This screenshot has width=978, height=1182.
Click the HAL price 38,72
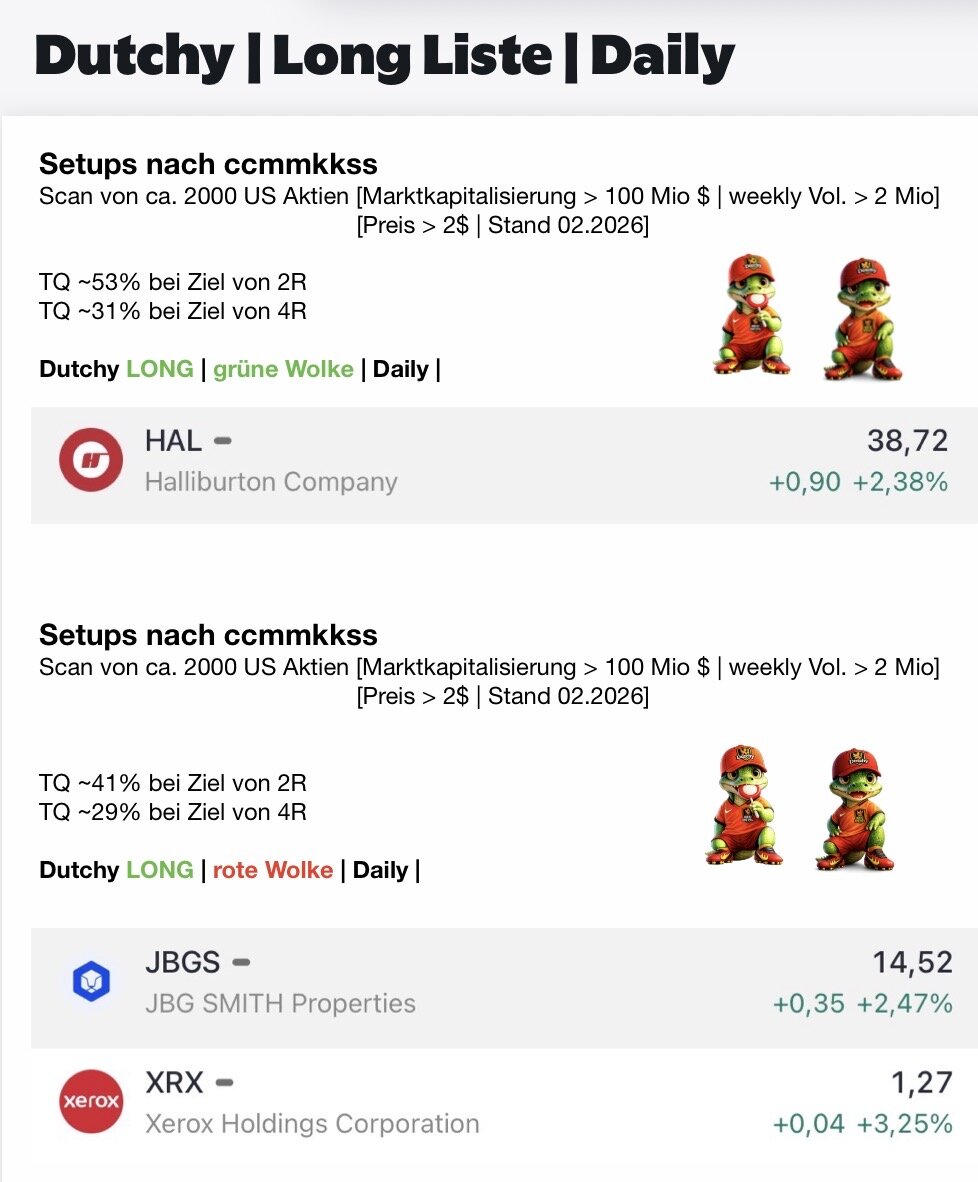coord(907,440)
